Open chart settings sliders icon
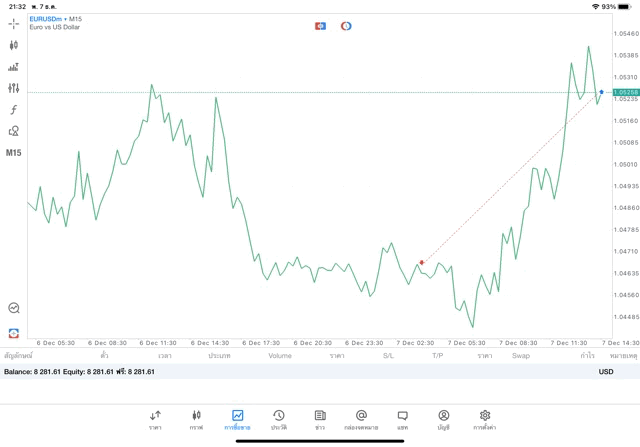 coord(13,88)
